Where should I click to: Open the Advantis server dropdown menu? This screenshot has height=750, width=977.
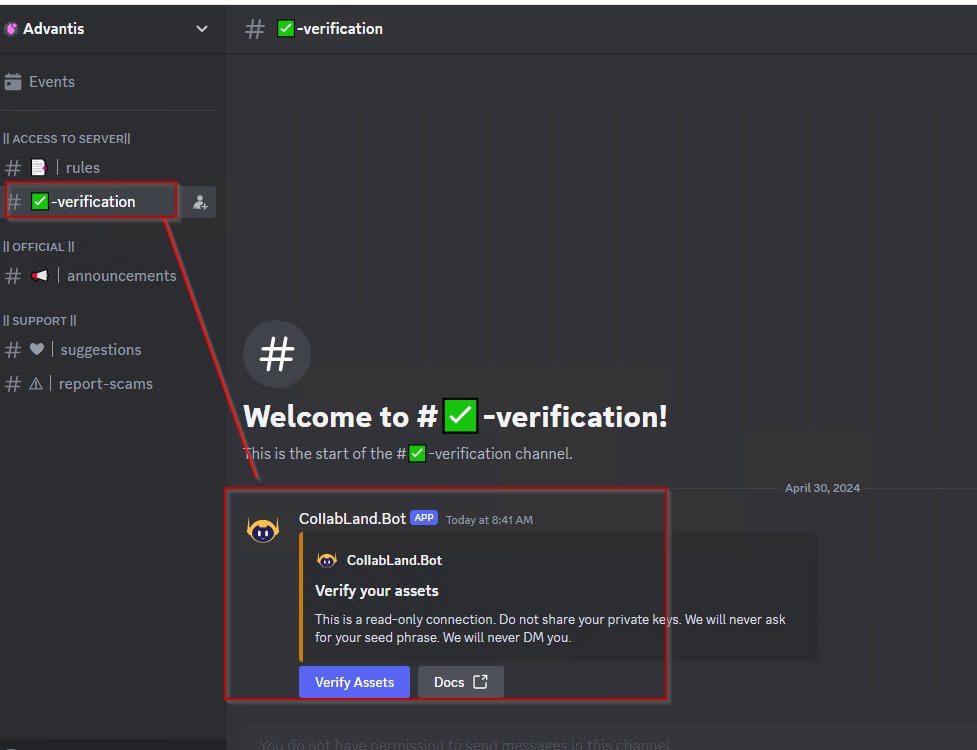coord(201,29)
